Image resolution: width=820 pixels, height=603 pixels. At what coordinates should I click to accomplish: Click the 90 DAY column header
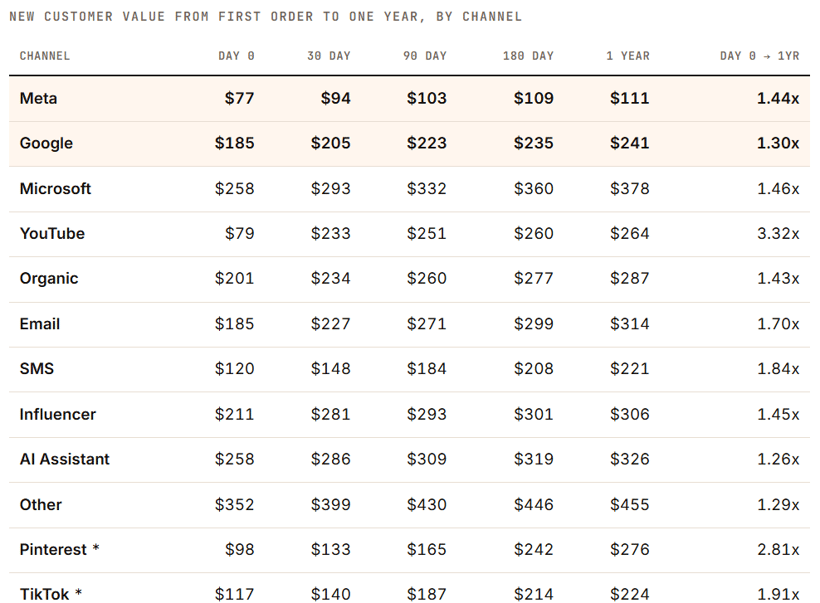click(425, 56)
